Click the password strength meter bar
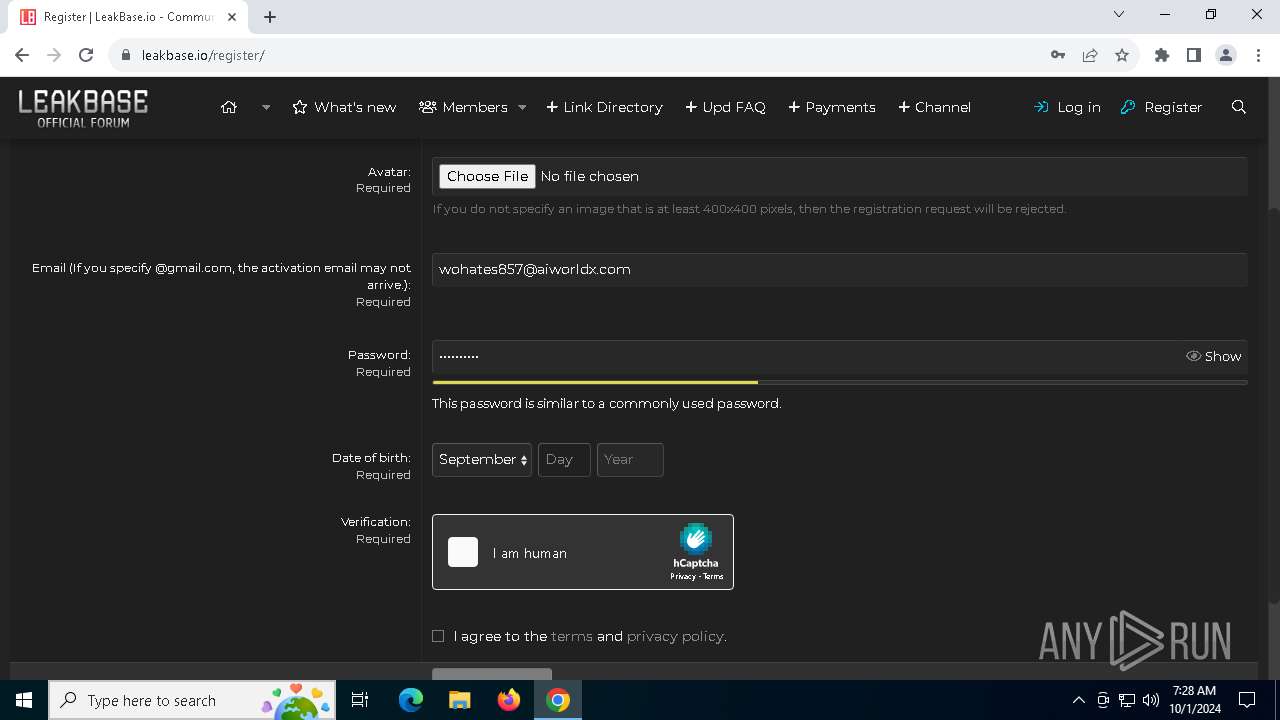 [x=839, y=382]
